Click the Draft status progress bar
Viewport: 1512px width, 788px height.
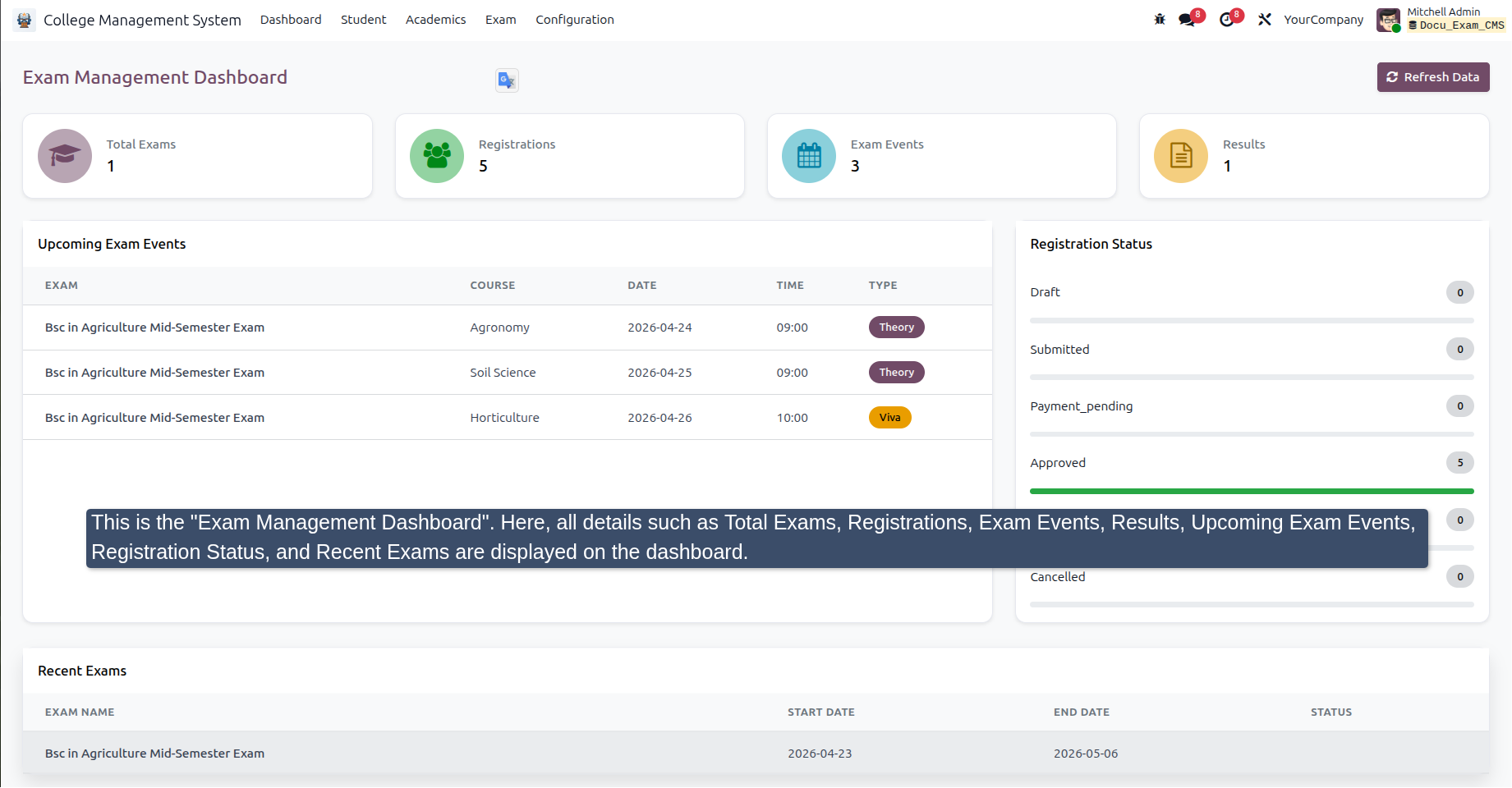tap(1252, 320)
